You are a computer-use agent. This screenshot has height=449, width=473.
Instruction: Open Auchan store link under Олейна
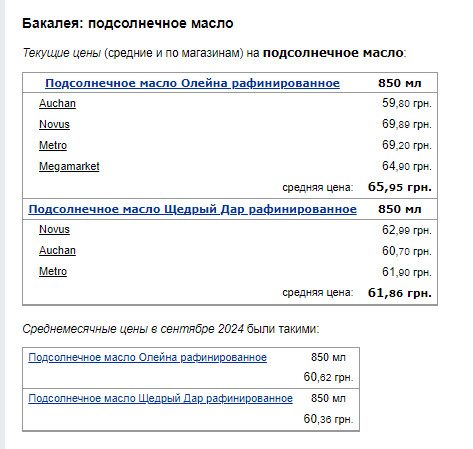click(x=57, y=104)
